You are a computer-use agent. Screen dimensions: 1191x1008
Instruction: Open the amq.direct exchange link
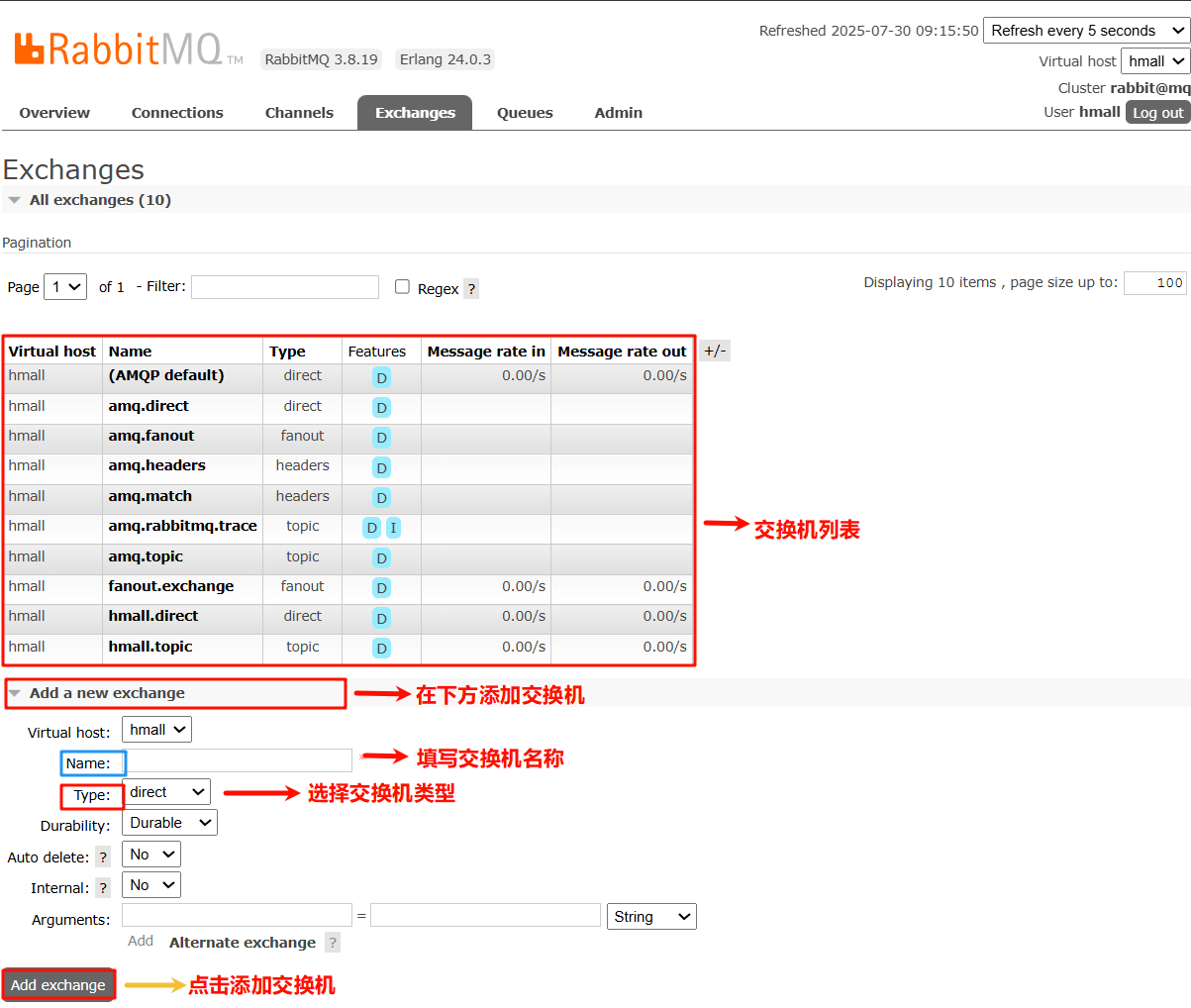tap(149, 406)
